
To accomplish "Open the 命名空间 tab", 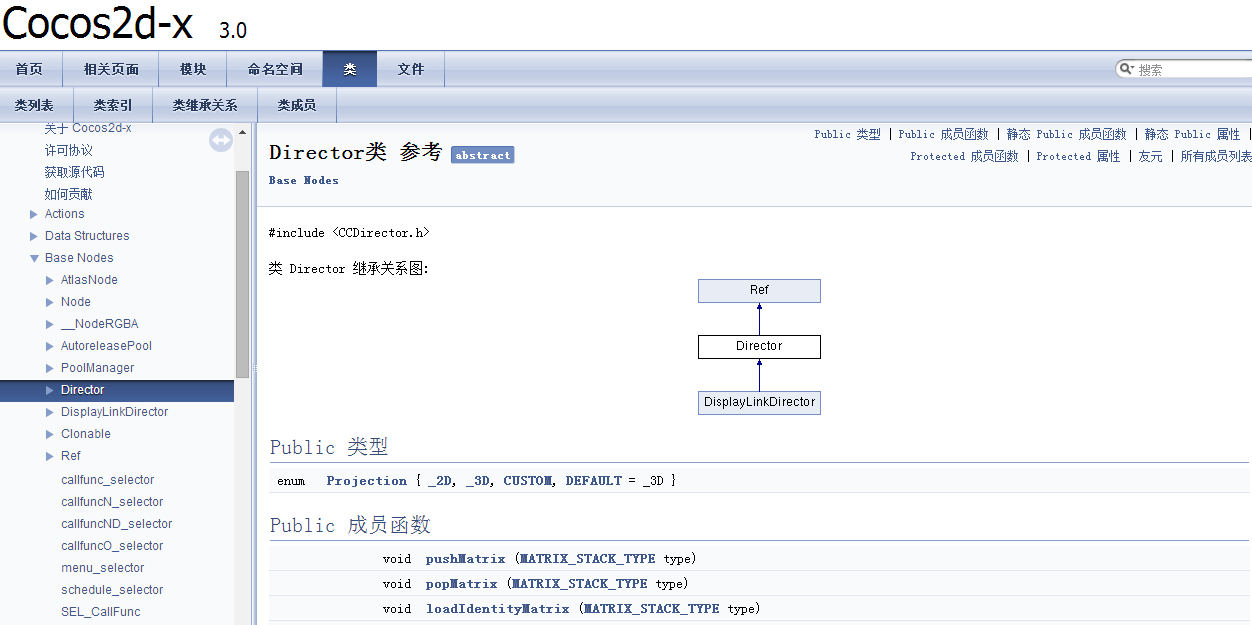I will click(x=275, y=69).
